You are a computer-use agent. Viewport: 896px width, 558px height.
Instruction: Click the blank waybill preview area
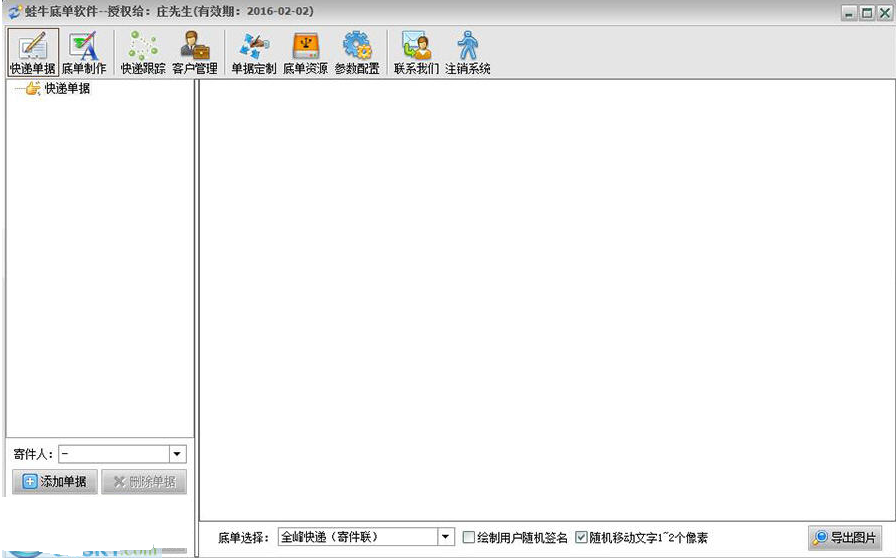point(545,300)
